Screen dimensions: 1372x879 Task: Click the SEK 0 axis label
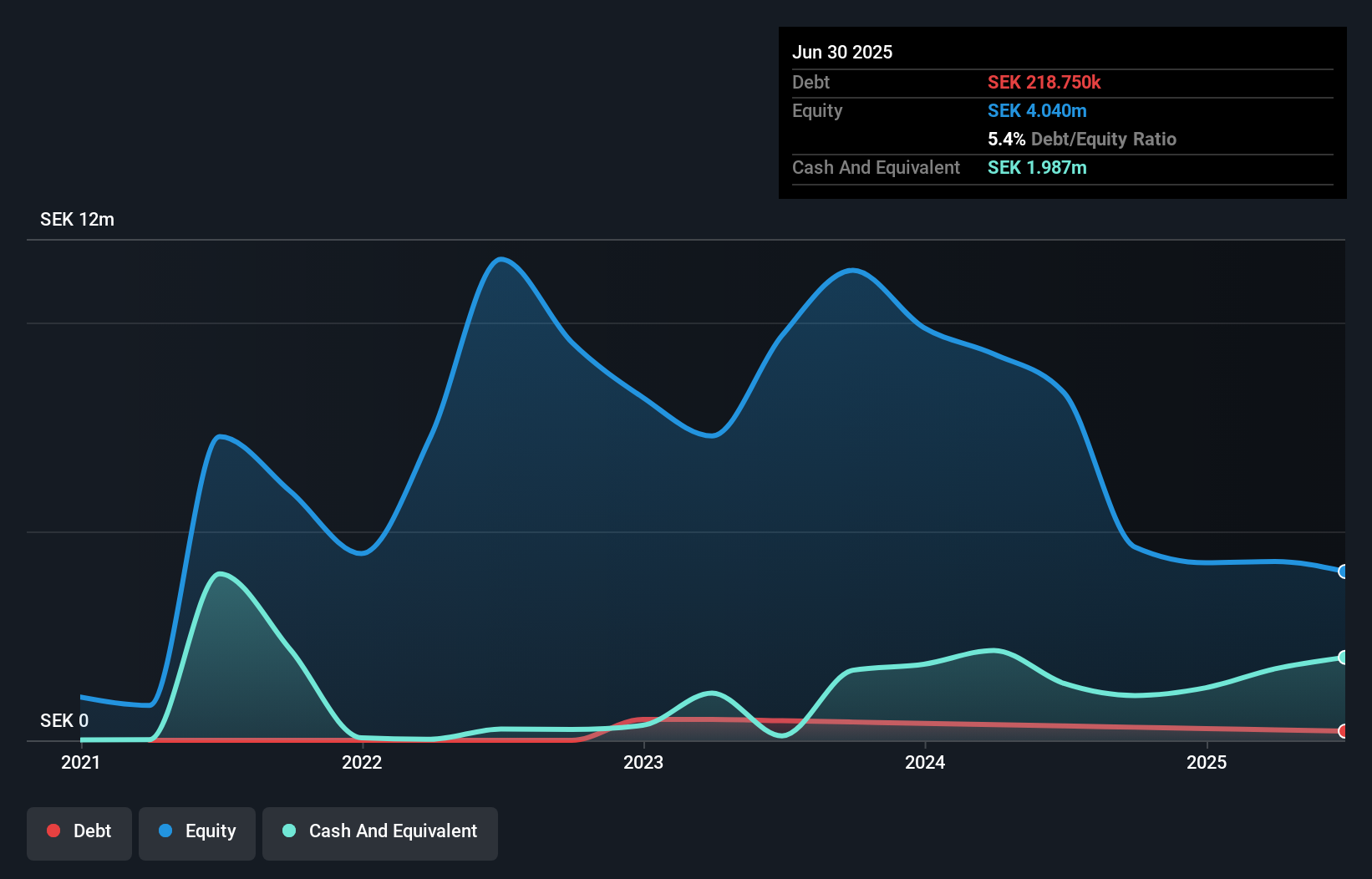pyautogui.click(x=64, y=720)
